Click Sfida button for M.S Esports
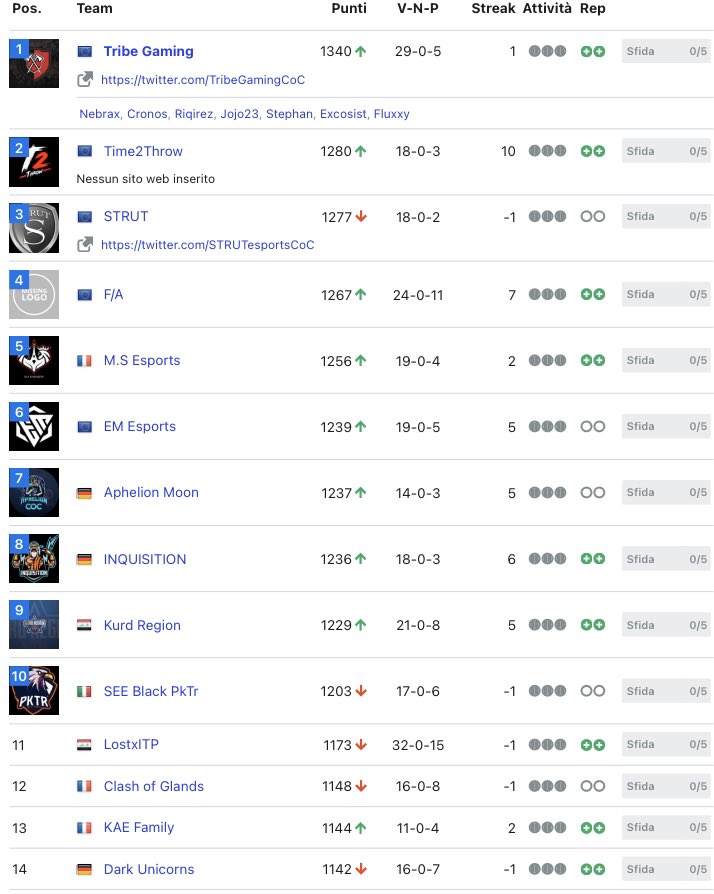714x894 pixels. [x=666, y=360]
